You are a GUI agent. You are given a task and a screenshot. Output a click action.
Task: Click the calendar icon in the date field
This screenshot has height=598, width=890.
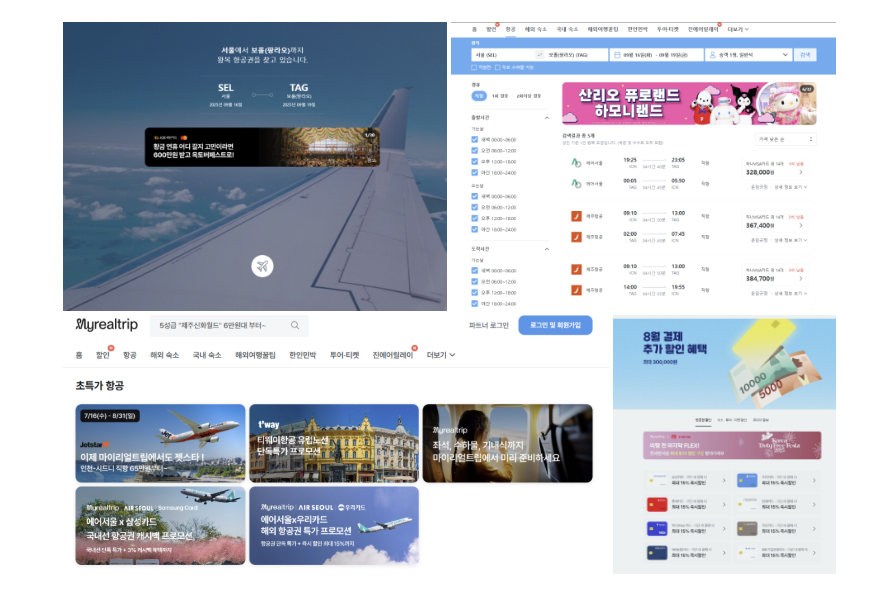(x=617, y=55)
